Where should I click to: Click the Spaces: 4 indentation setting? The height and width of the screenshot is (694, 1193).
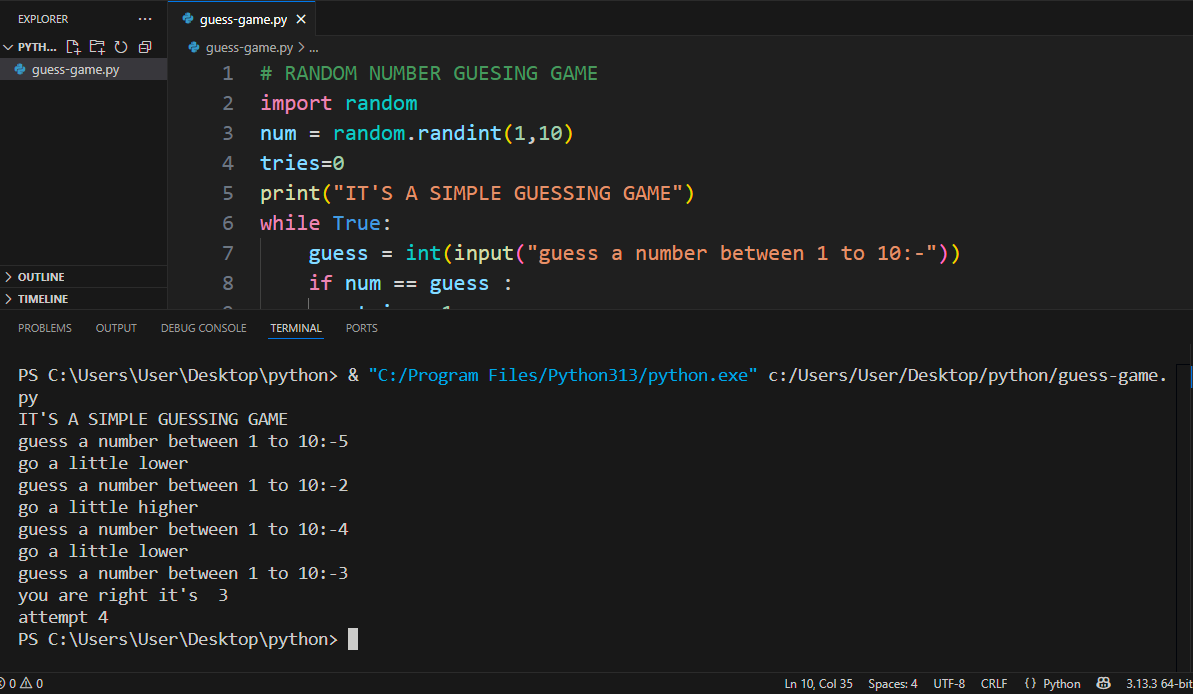892,684
